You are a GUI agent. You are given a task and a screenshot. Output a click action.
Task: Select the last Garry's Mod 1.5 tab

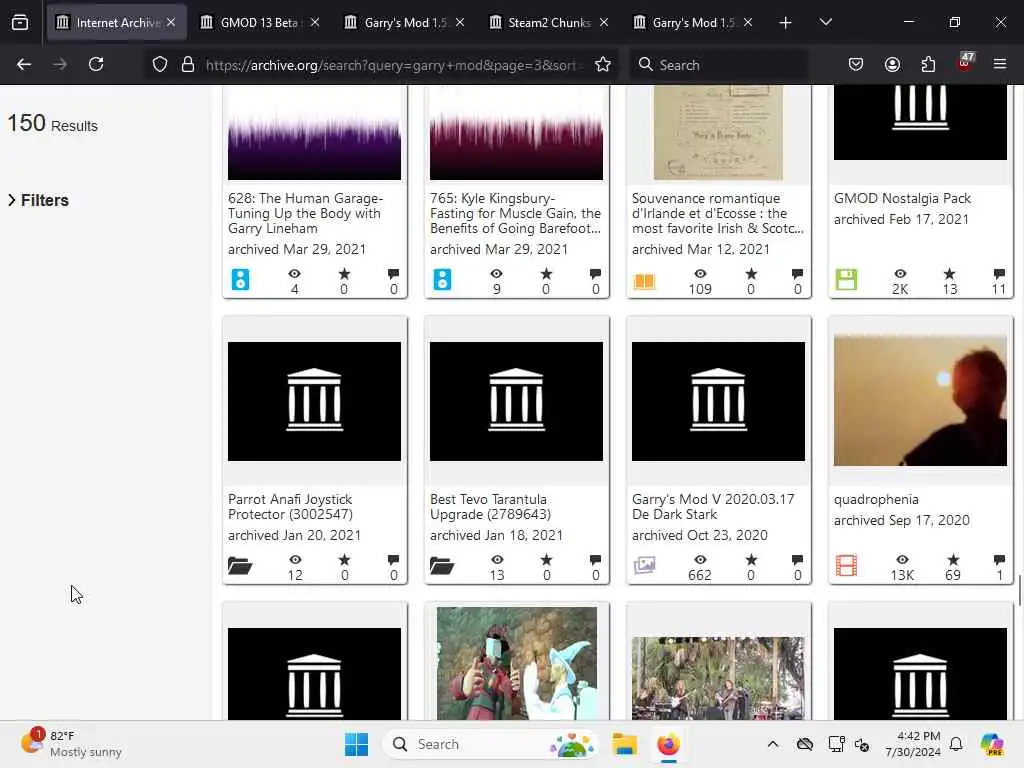692,22
